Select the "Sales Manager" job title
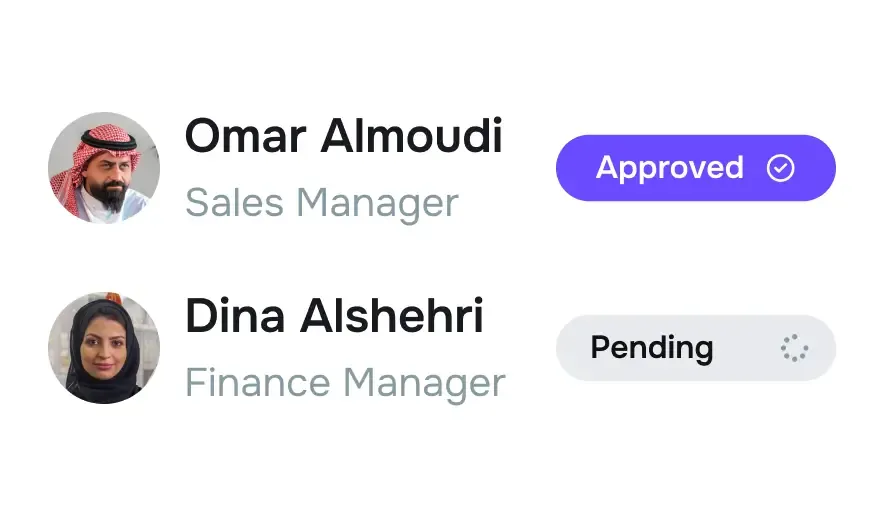Screen dimensions: 880x520 [x=321, y=203]
